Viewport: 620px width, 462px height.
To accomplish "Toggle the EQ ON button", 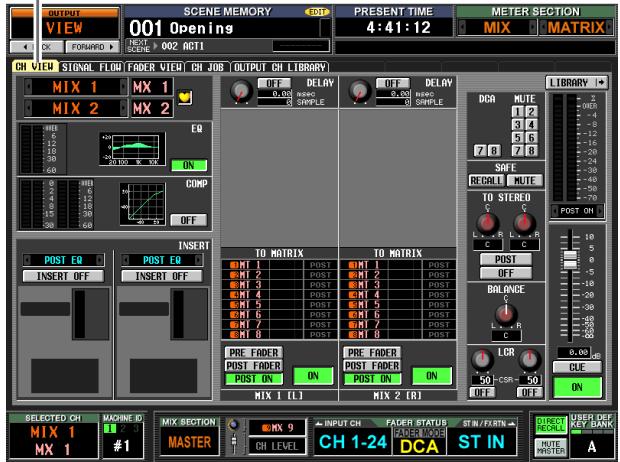I will (189, 165).
